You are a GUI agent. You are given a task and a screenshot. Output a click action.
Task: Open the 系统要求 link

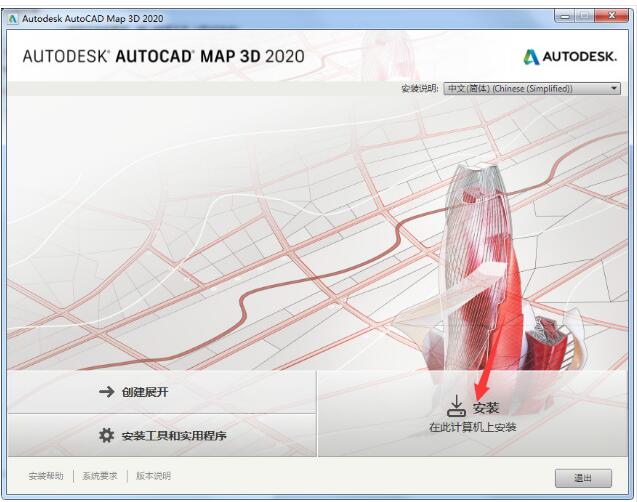tap(100, 476)
